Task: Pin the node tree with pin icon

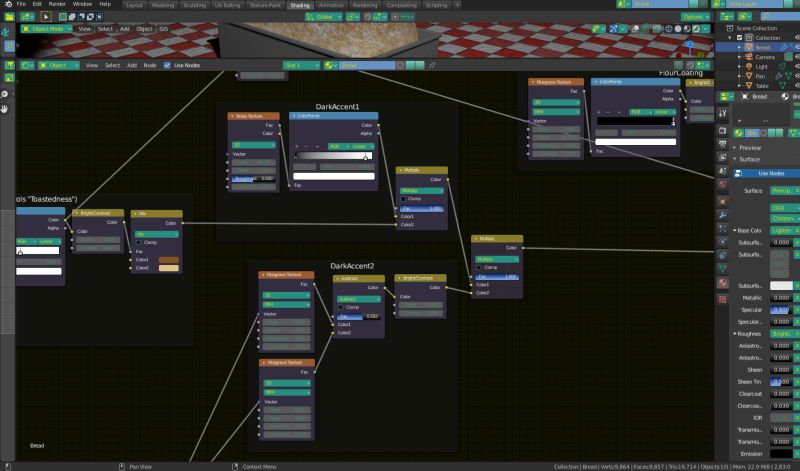Action: pos(432,65)
